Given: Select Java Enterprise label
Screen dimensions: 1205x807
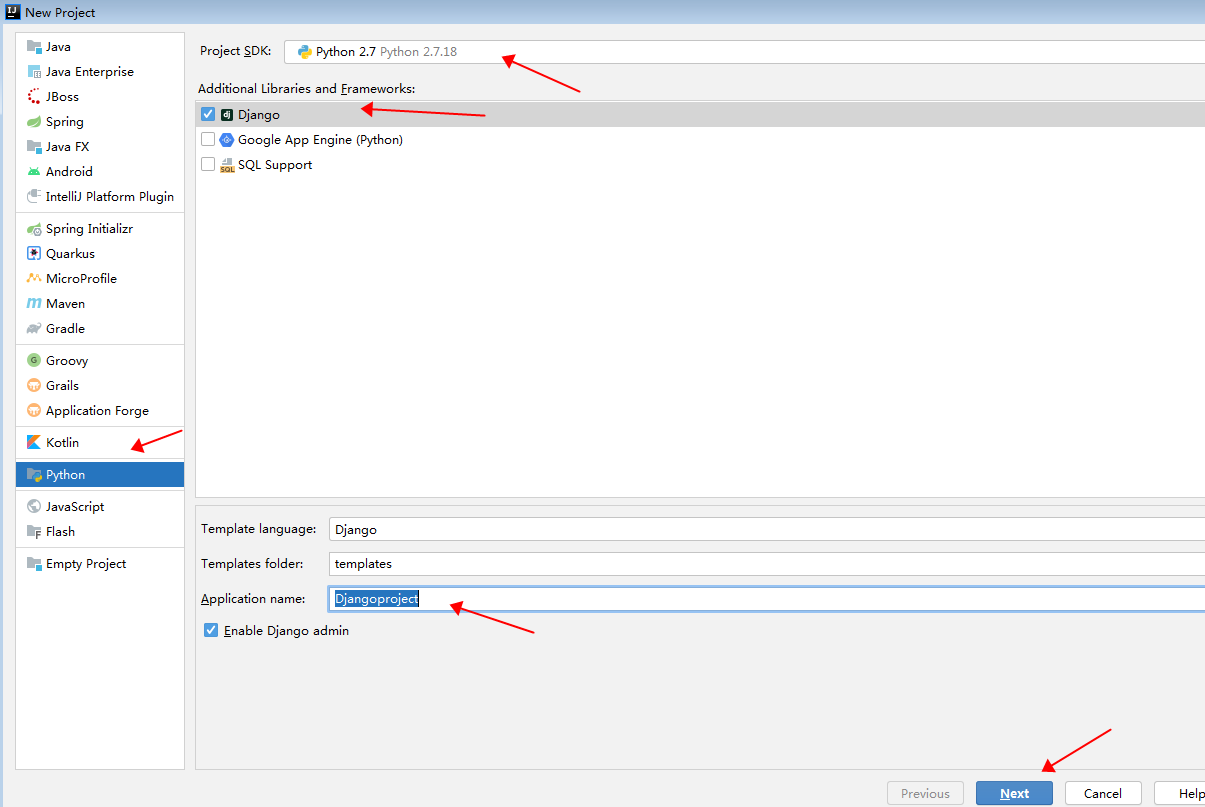Looking at the screenshot, I should pos(90,72).
